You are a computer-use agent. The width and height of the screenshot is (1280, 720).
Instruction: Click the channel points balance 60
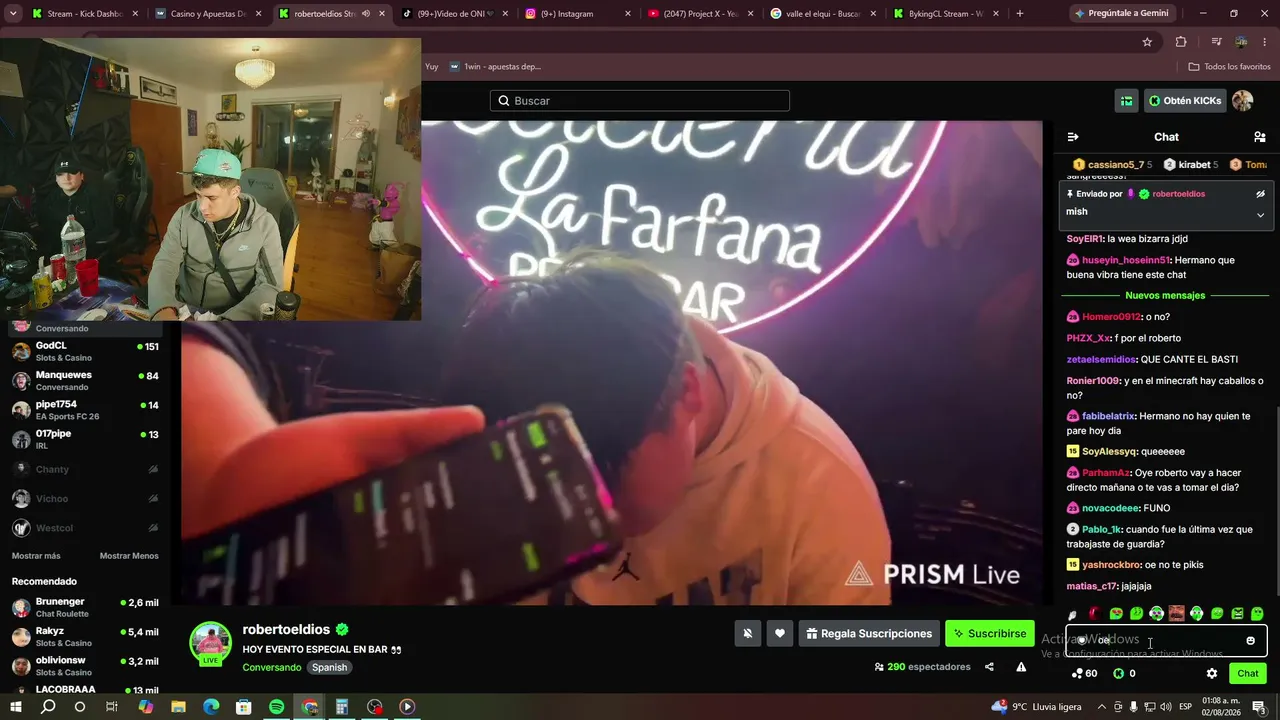(1084, 674)
